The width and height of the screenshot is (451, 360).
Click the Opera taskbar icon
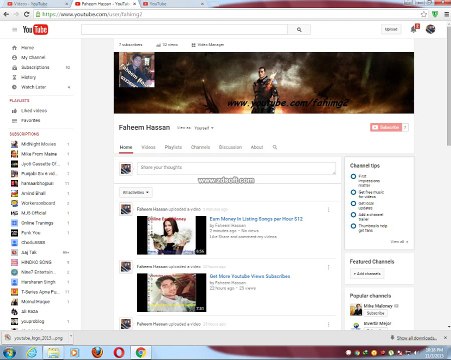[x=119, y=352]
